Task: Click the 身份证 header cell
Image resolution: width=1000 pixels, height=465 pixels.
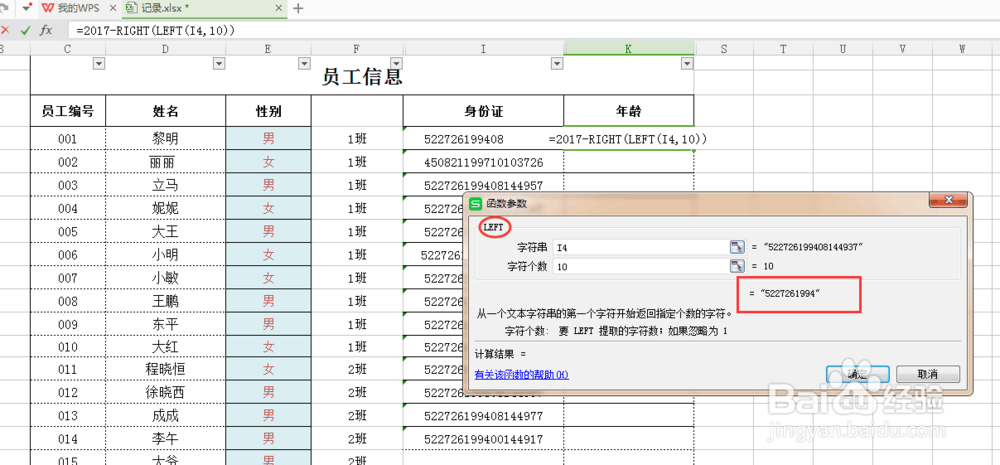Action: click(483, 111)
